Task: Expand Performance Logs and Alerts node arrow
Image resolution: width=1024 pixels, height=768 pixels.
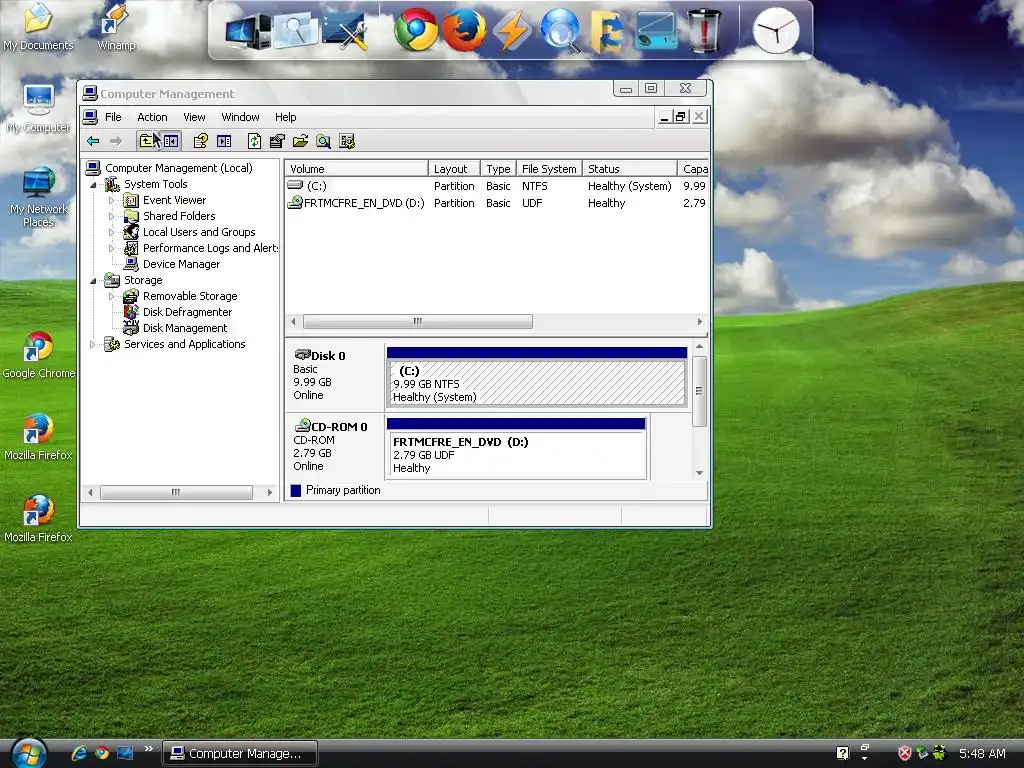Action: coord(111,248)
